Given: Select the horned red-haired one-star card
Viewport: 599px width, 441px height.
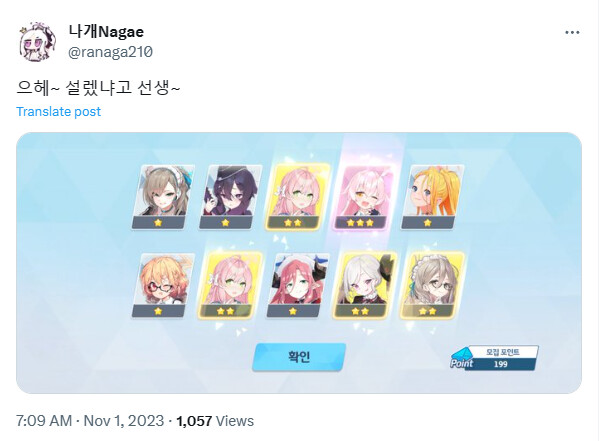Looking at the screenshot, I should [298, 285].
